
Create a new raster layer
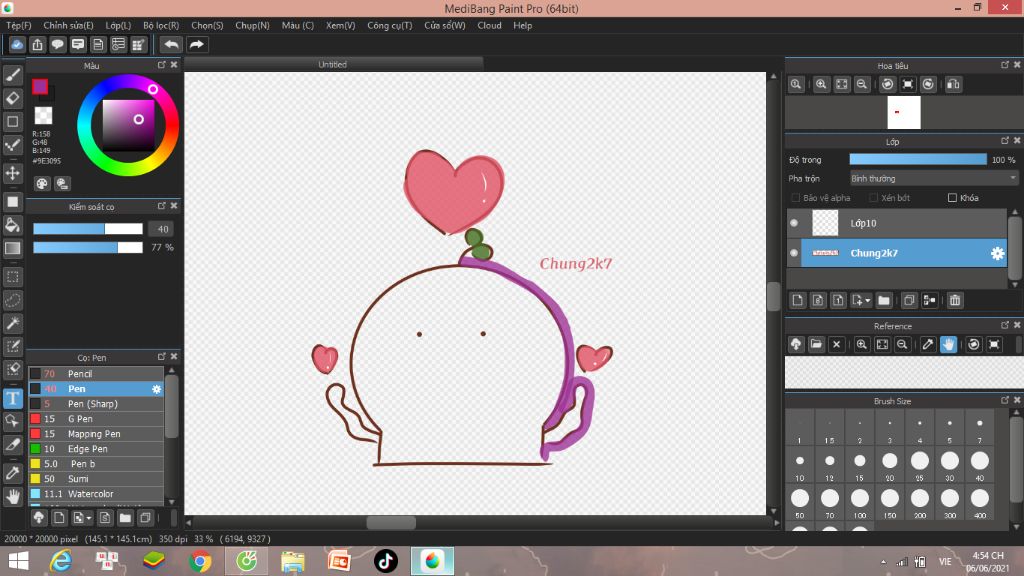coord(797,300)
